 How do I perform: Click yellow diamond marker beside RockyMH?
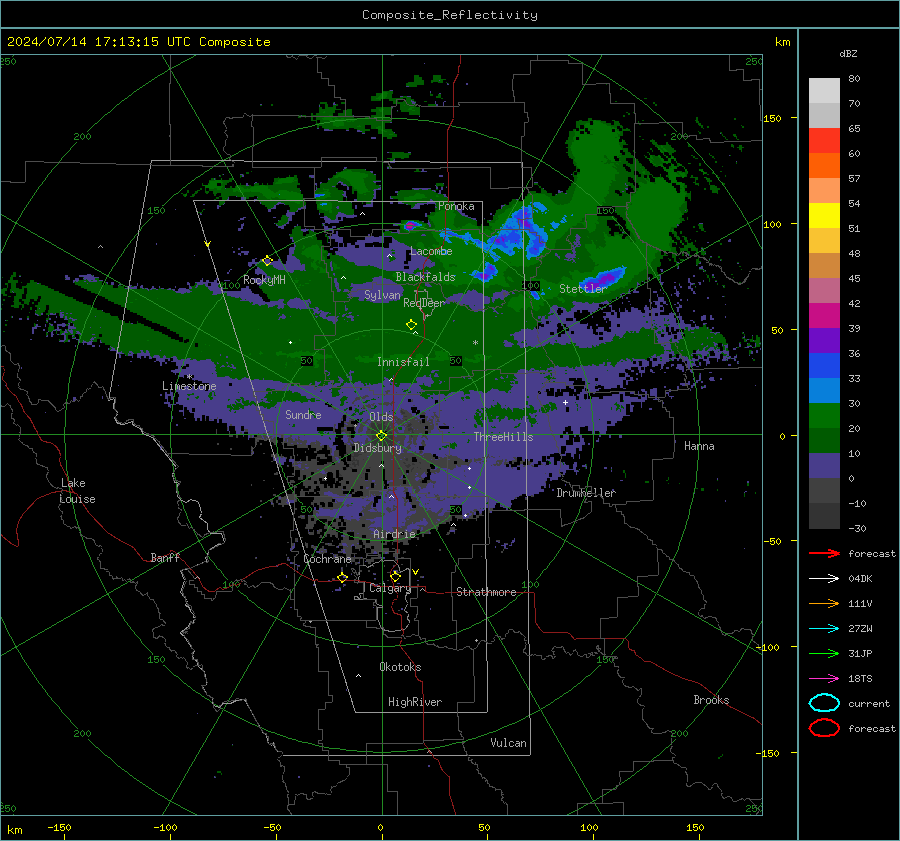pos(267,261)
